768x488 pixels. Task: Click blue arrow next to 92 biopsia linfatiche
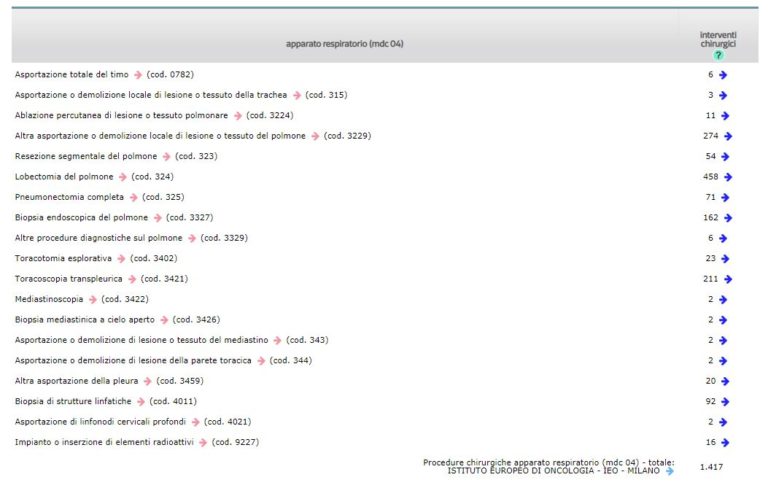click(724, 401)
